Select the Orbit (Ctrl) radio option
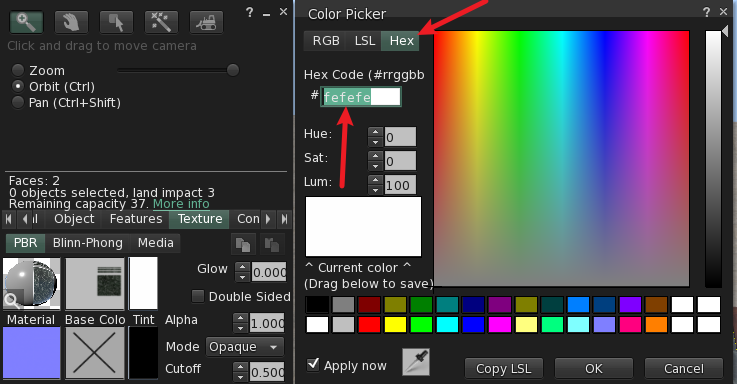Screen dimensions: 737x384 pos(18,86)
